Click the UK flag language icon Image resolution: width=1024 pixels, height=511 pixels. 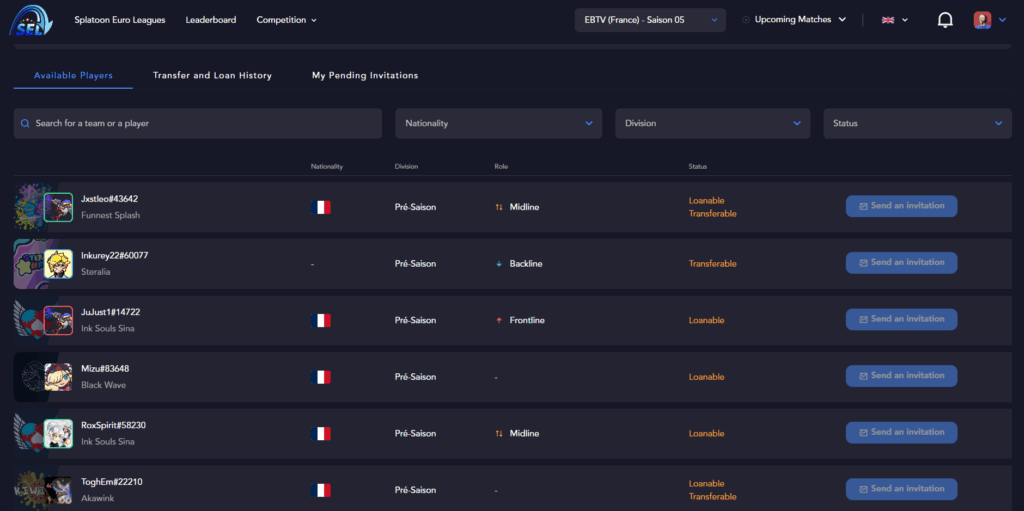pos(888,20)
